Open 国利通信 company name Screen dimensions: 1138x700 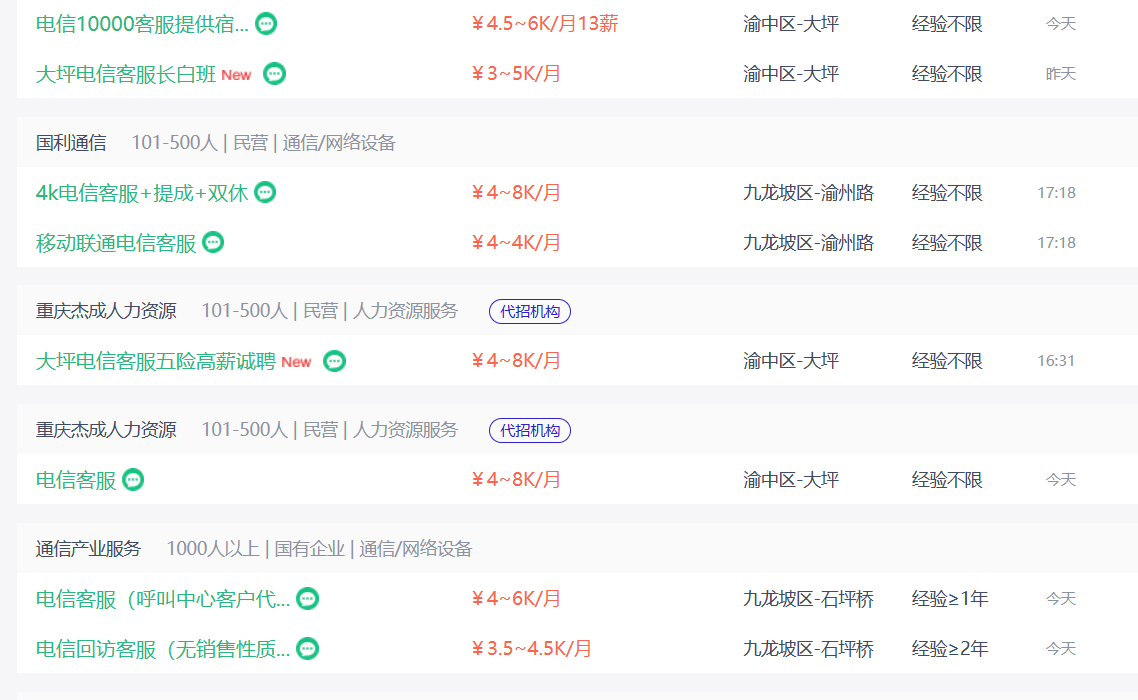71,143
